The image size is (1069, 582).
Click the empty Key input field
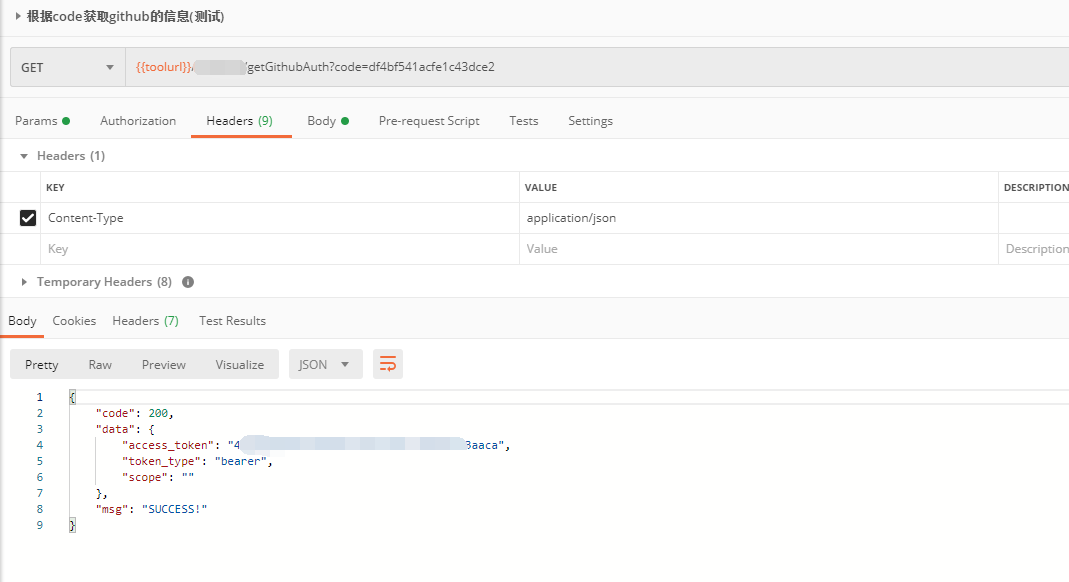[280, 249]
